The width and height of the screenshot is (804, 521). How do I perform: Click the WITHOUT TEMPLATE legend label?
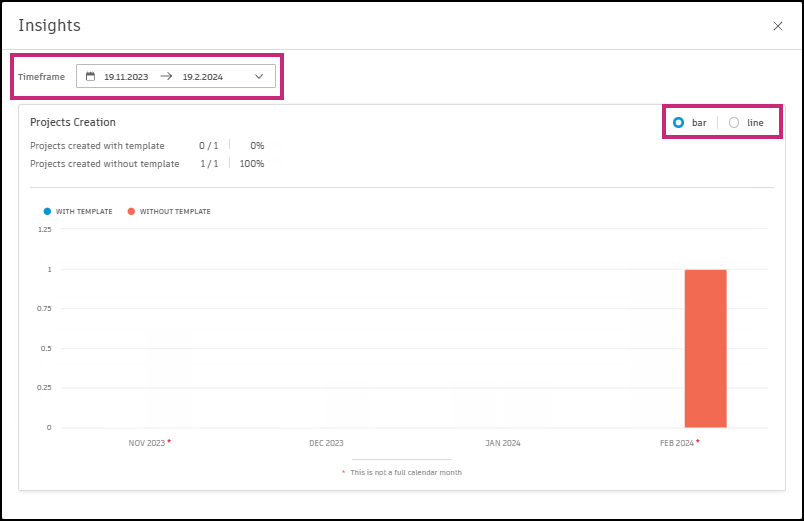coord(175,211)
